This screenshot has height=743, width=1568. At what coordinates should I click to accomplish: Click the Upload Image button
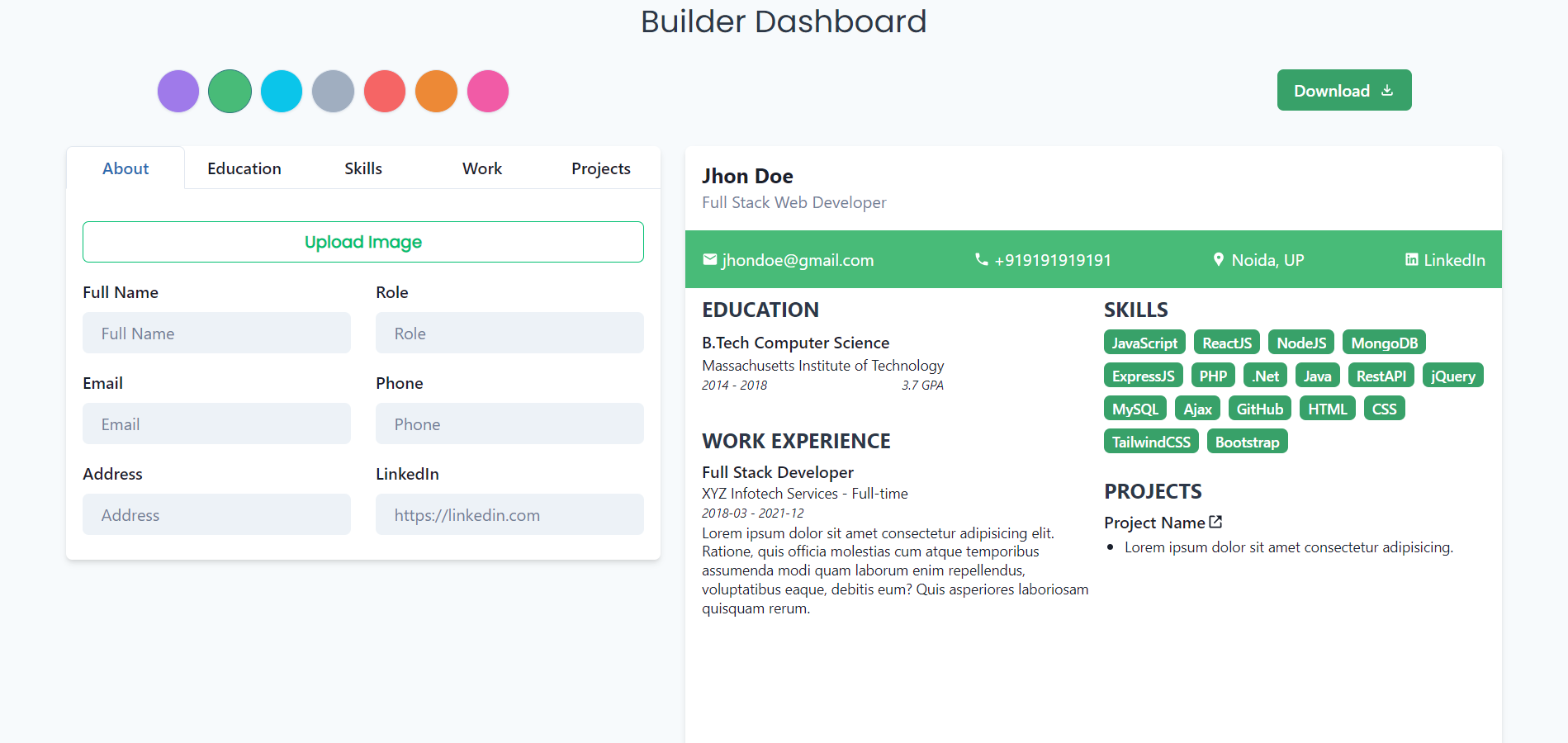[363, 242]
